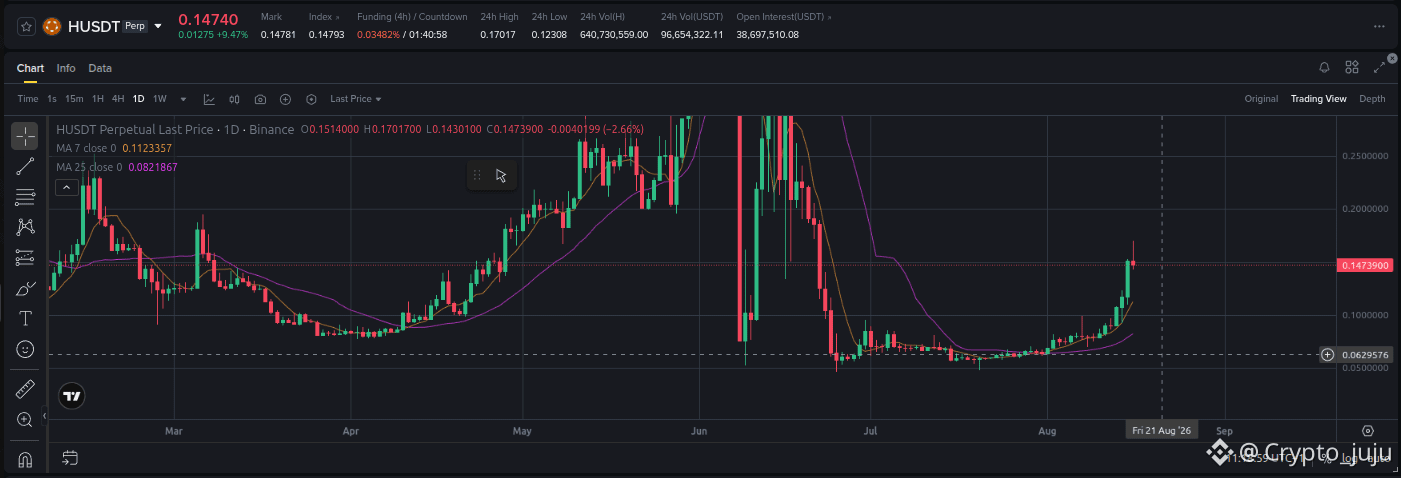
Task: Add HUSDT to favorites with the star icon
Action: point(26,26)
